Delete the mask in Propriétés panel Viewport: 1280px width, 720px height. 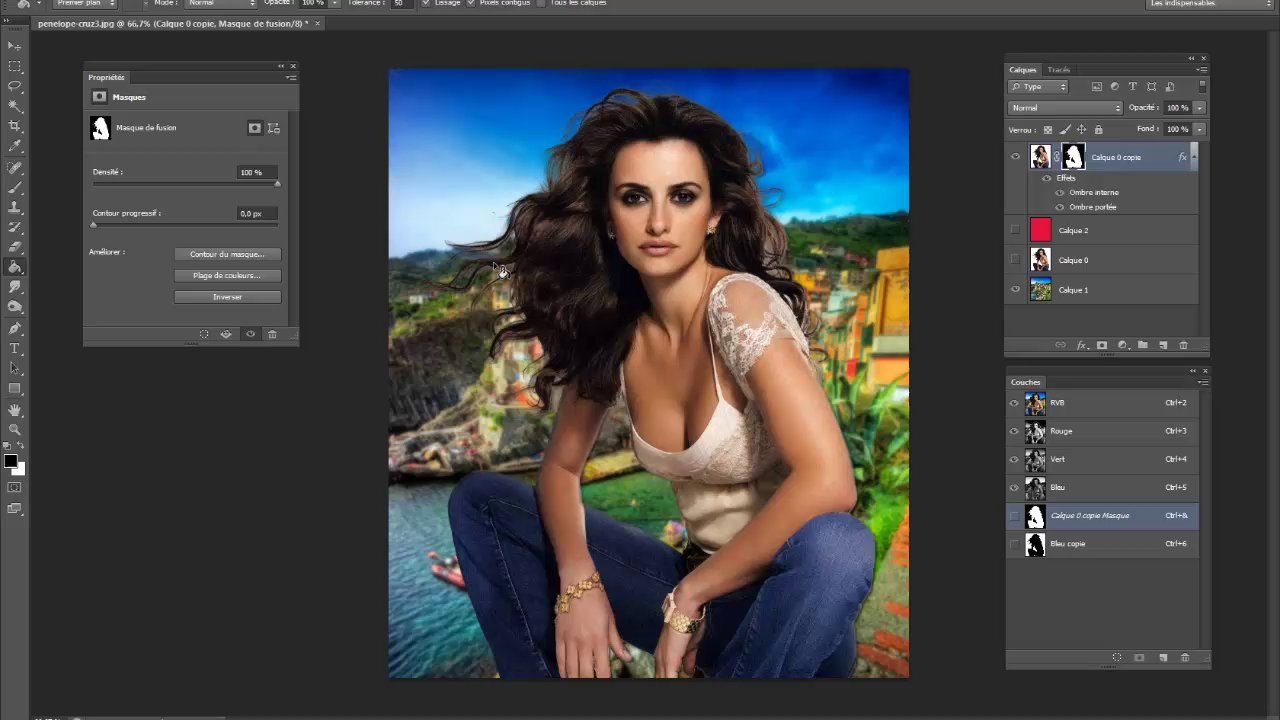(272, 334)
